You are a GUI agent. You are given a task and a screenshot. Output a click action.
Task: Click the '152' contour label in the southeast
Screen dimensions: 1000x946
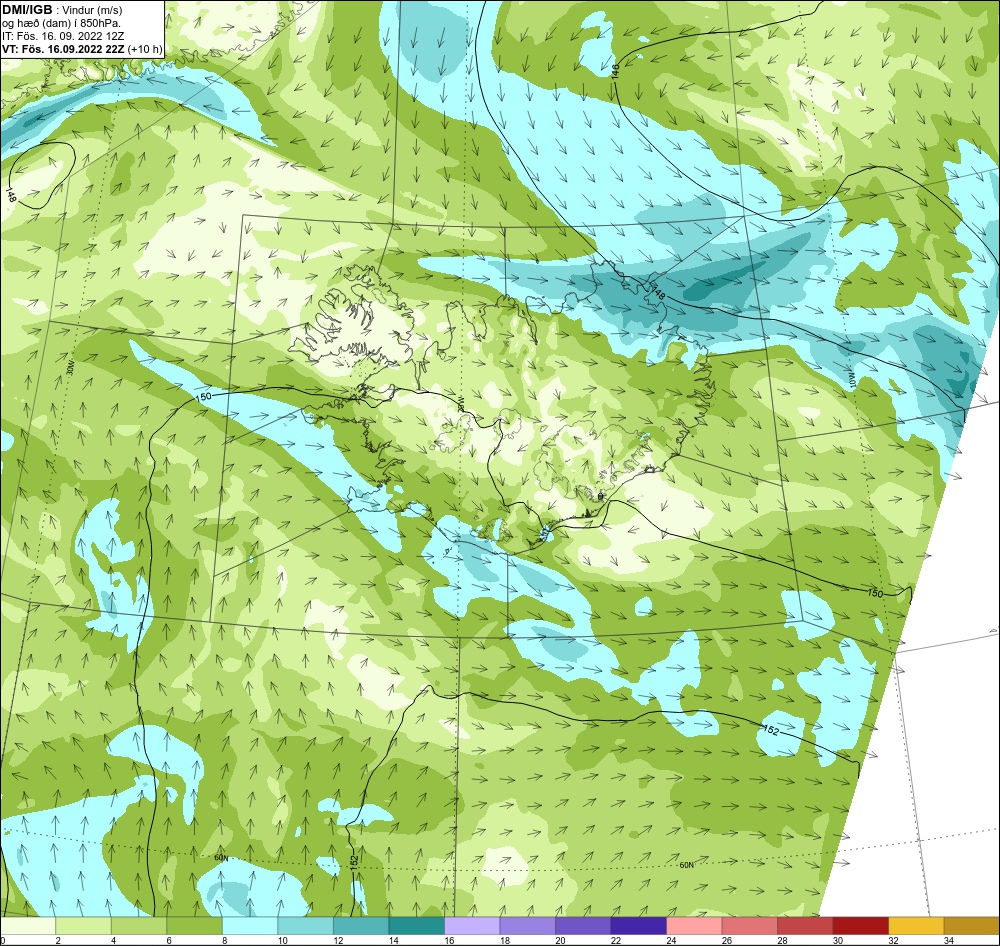pos(771,730)
